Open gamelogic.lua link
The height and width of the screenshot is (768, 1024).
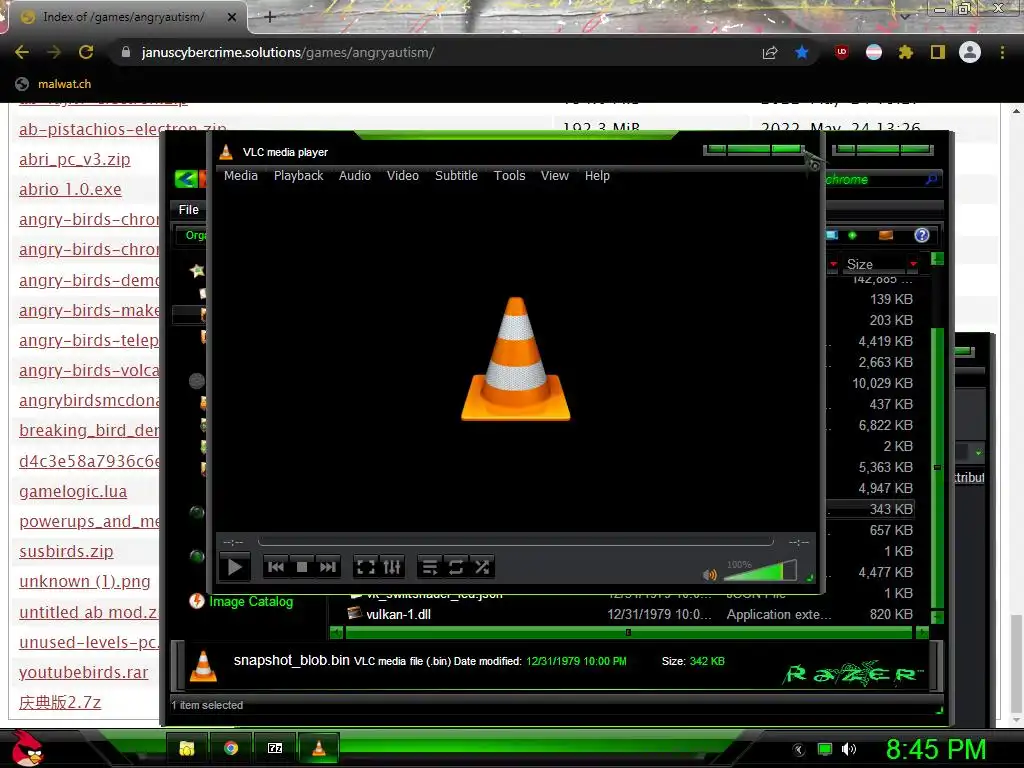[73, 491]
